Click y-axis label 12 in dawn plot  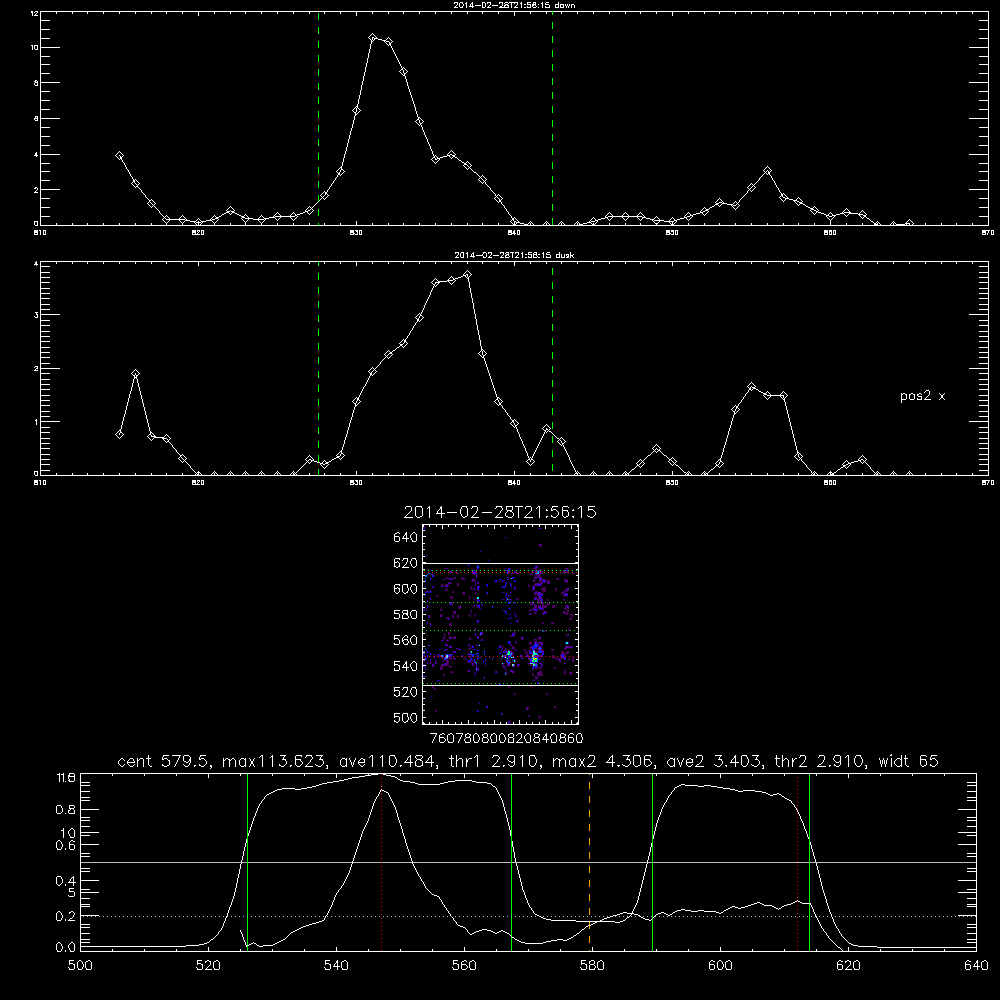[35, 13]
